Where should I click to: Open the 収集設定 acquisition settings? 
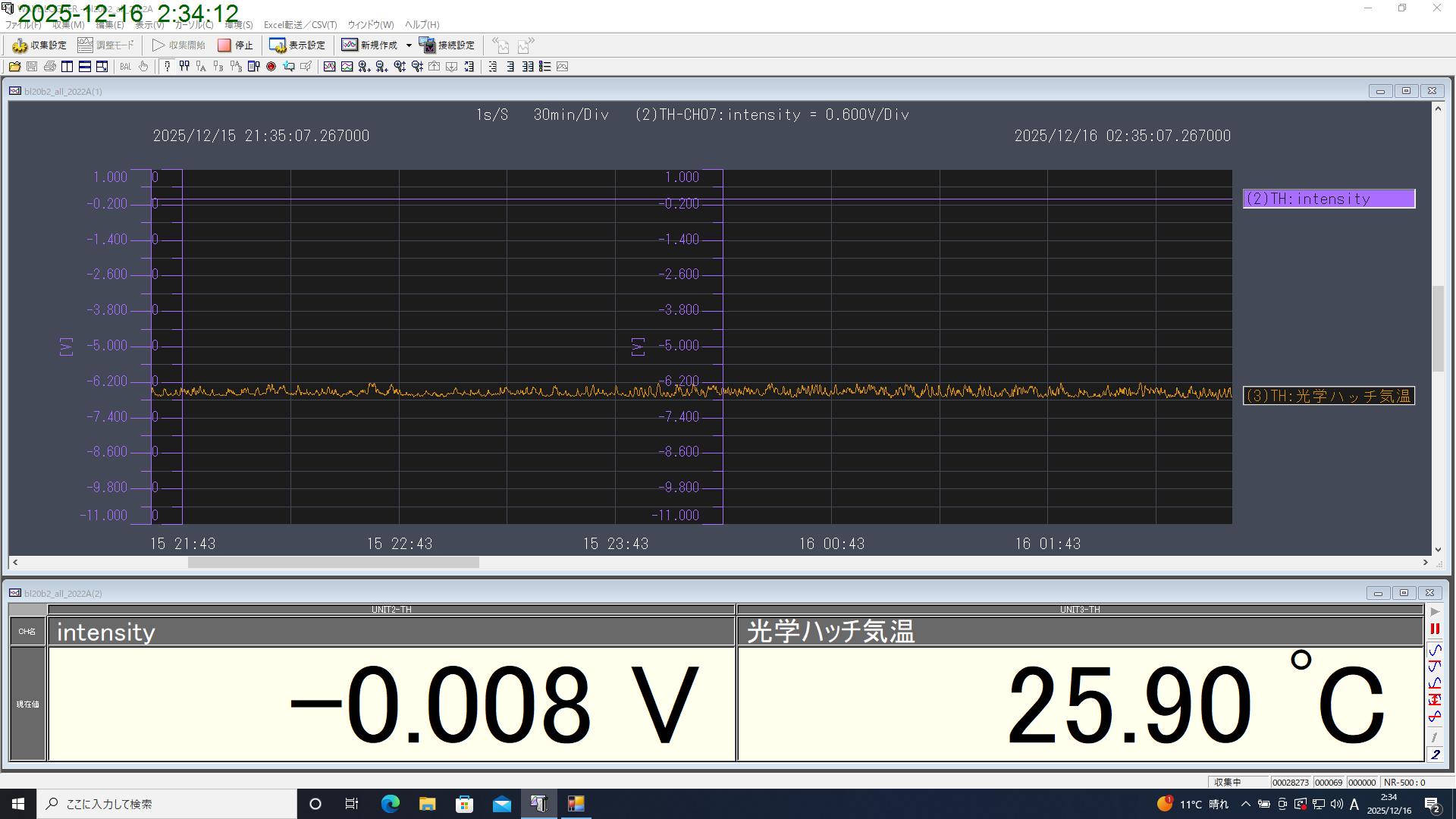click(39, 45)
